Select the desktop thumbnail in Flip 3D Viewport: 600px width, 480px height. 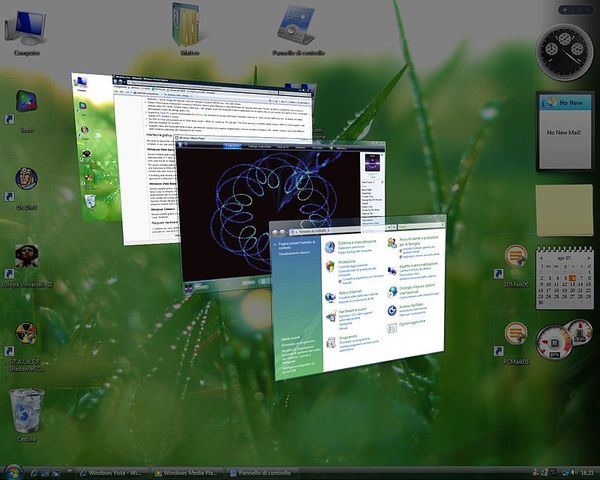pos(96,147)
